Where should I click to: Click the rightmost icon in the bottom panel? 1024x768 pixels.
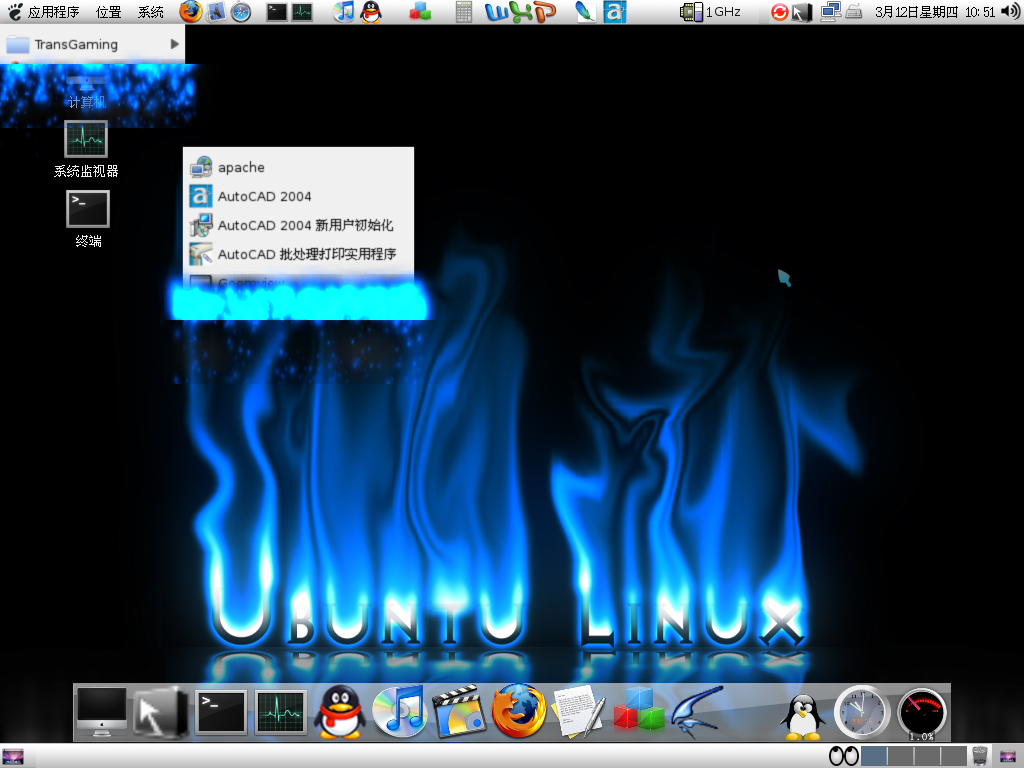1008,756
